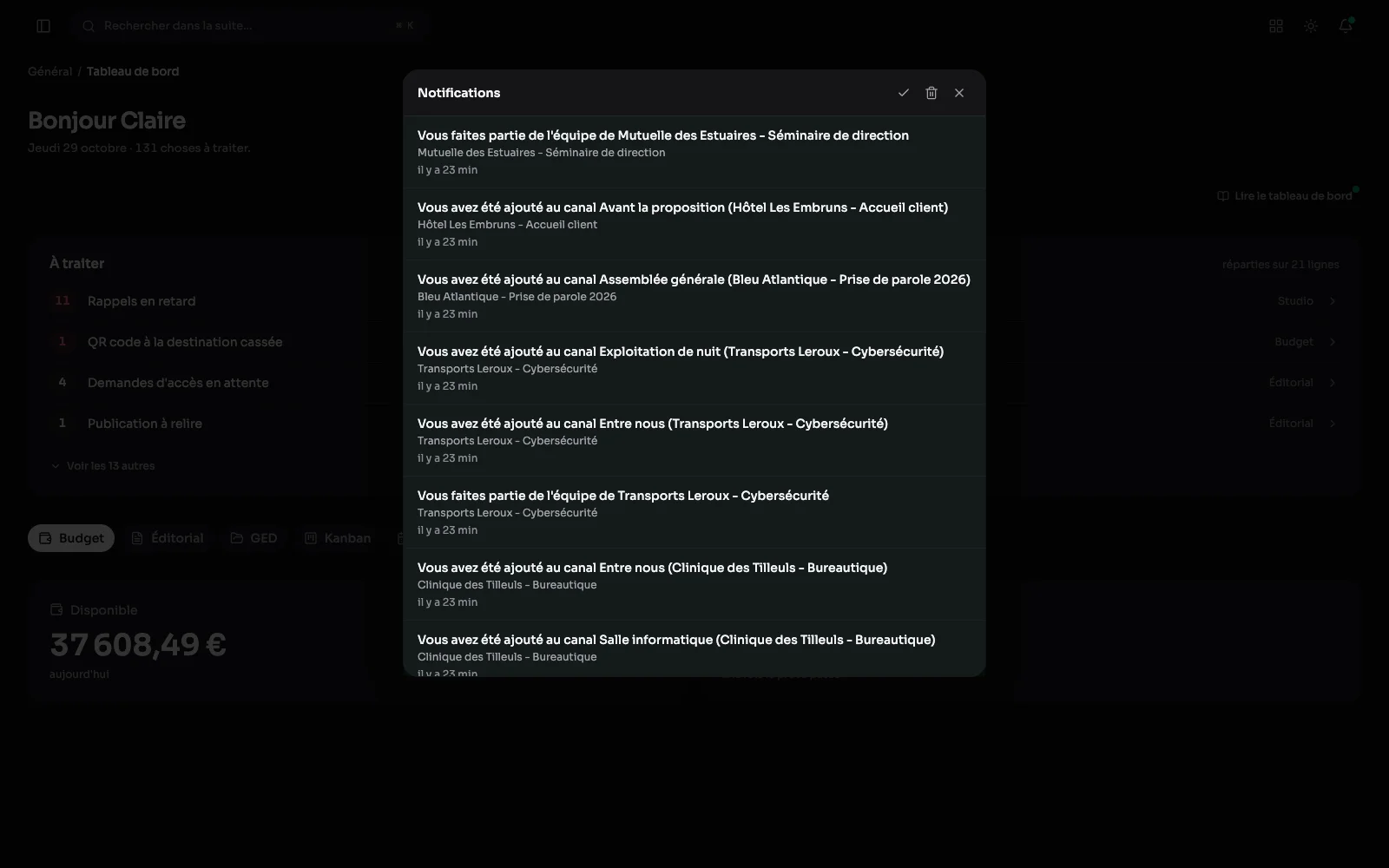Click the chevron in the Publication à relire row
The image size is (1389, 868).
1333,424
